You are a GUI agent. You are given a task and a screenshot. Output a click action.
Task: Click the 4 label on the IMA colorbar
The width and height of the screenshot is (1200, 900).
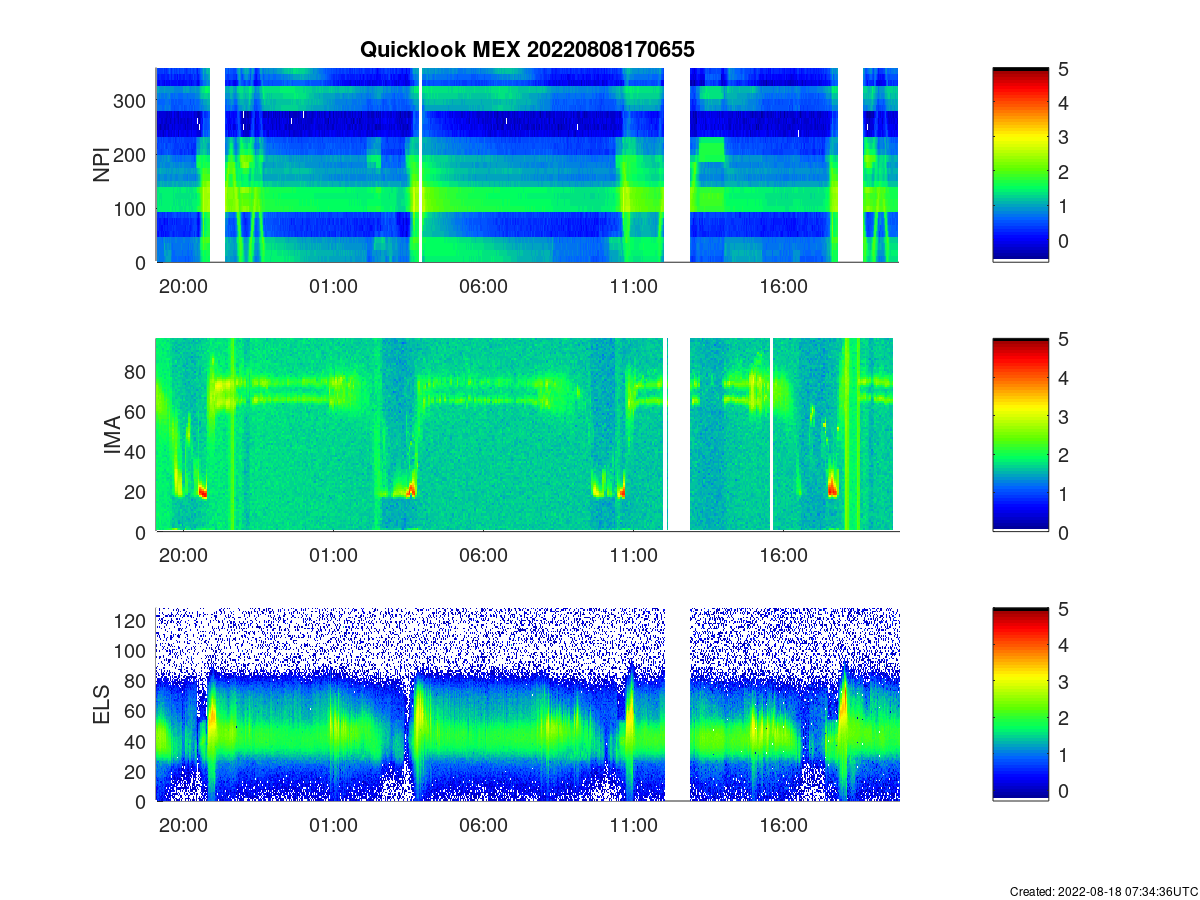(x=1065, y=377)
